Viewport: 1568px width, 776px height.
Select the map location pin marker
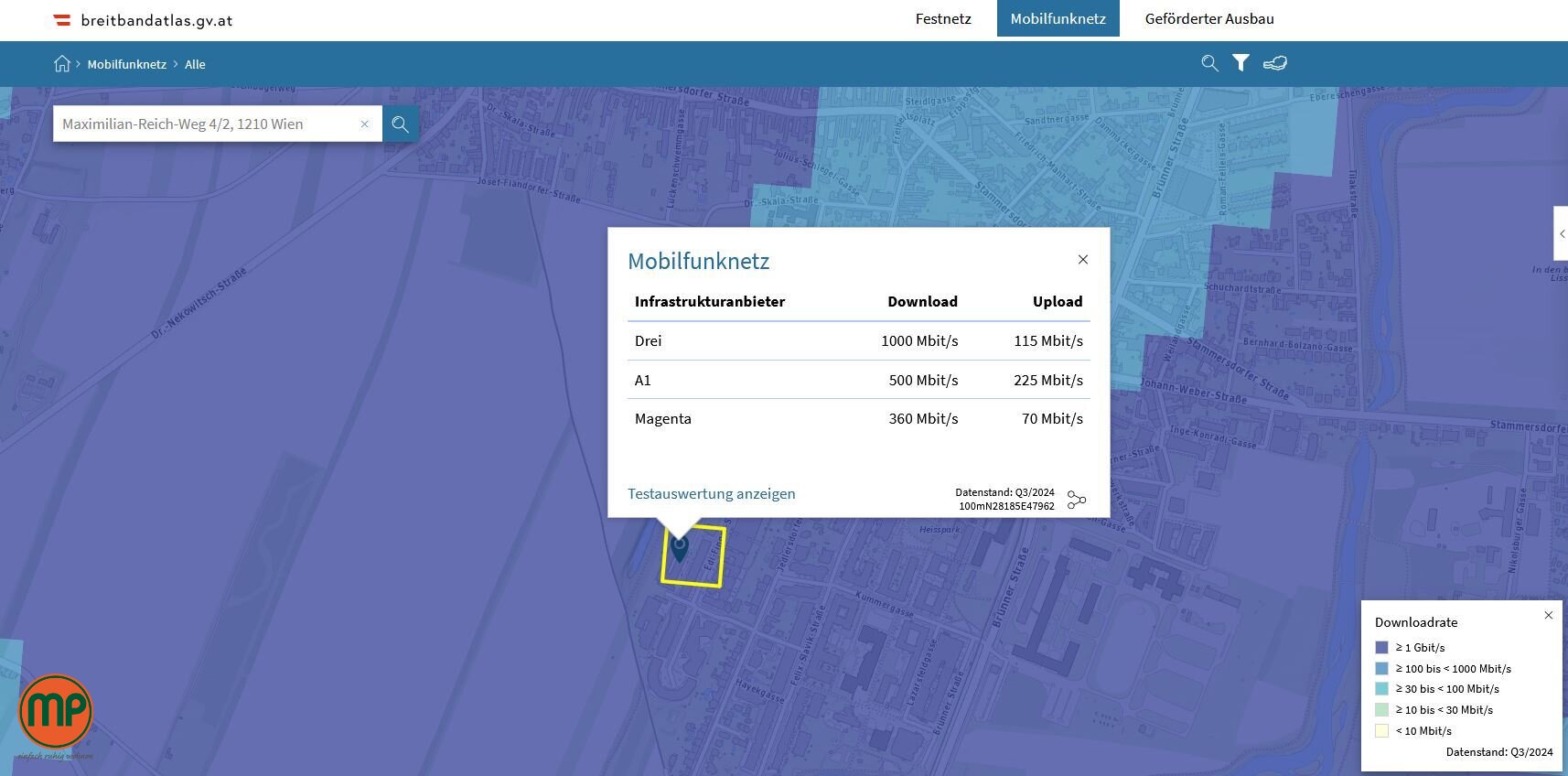click(x=680, y=548)
